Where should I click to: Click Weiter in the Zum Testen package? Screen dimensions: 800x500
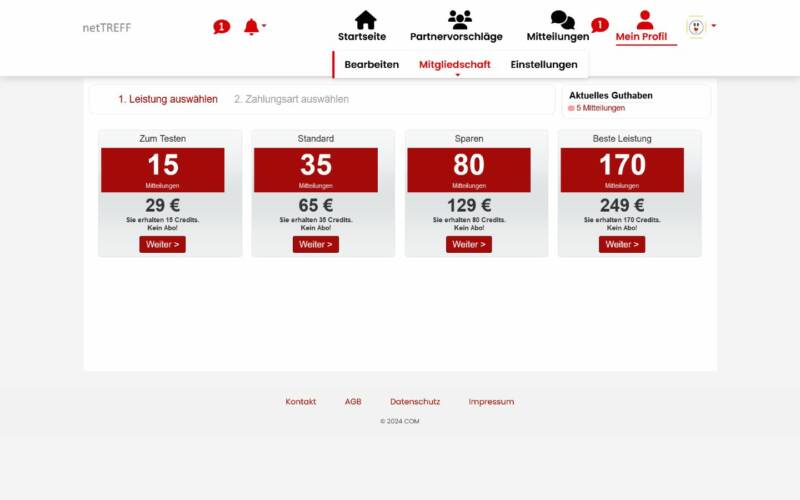tap(162, 244)
